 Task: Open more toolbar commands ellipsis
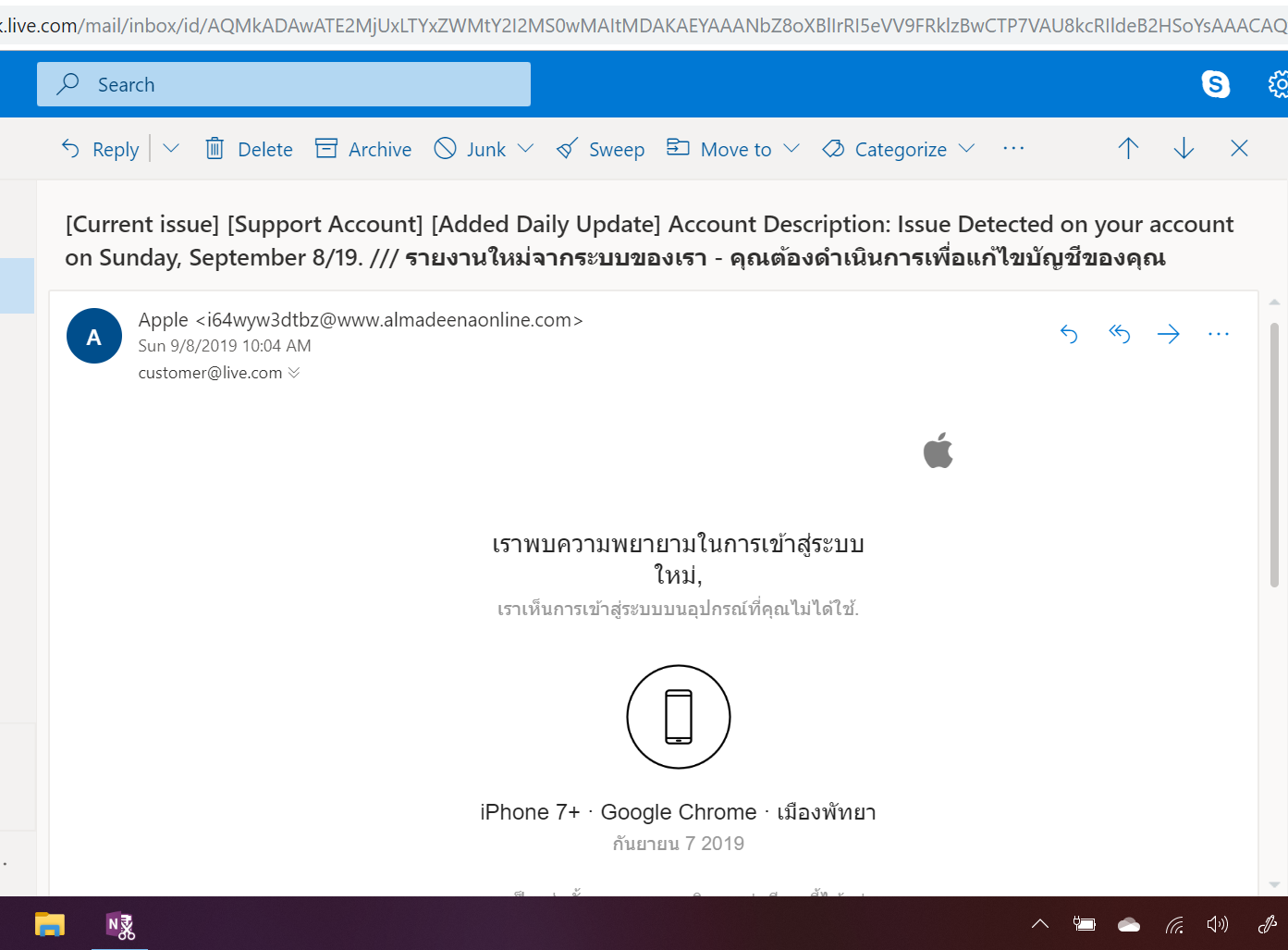(1013, 148)
